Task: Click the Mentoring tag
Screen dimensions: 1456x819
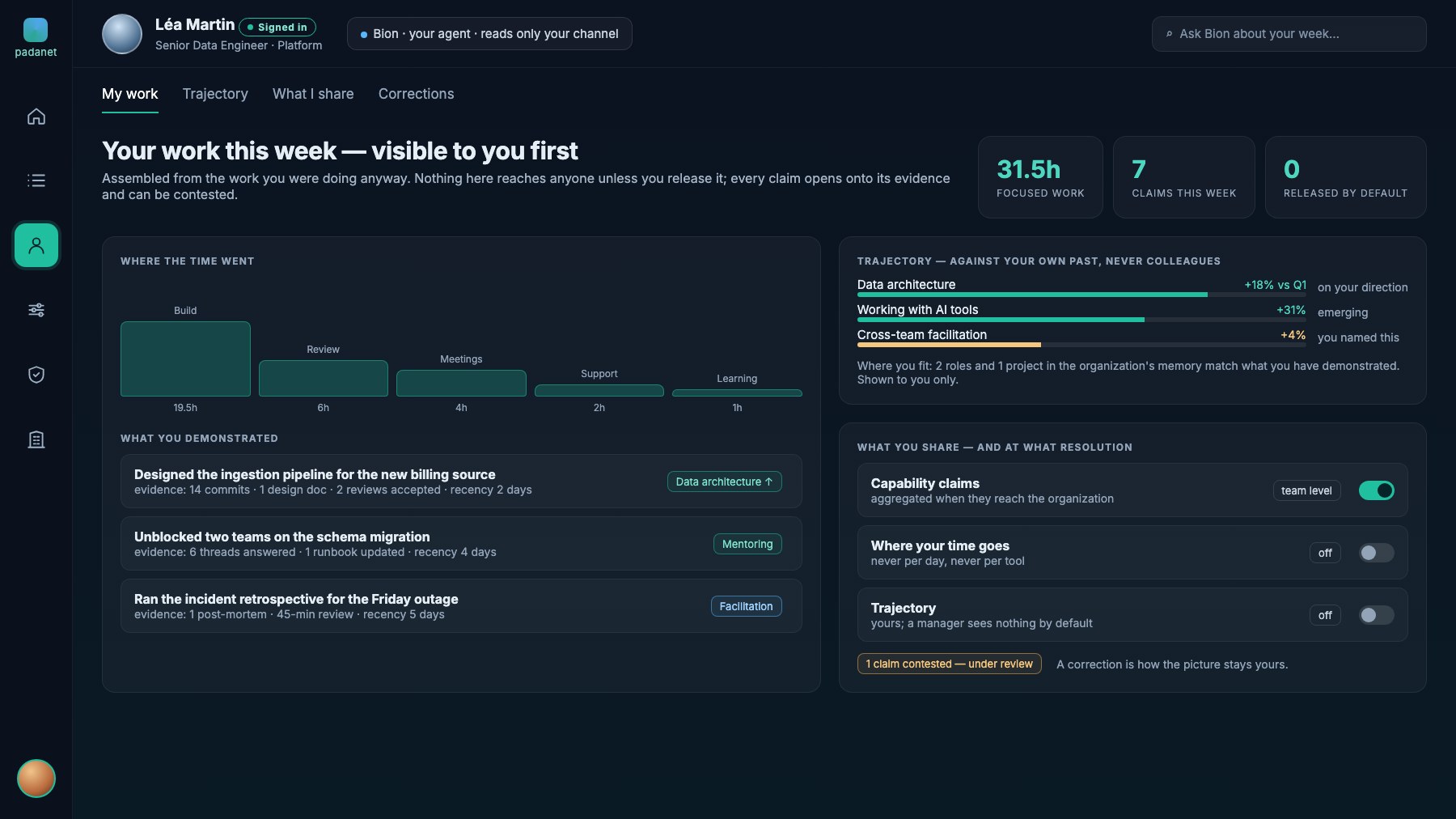Action: point(747,544)
